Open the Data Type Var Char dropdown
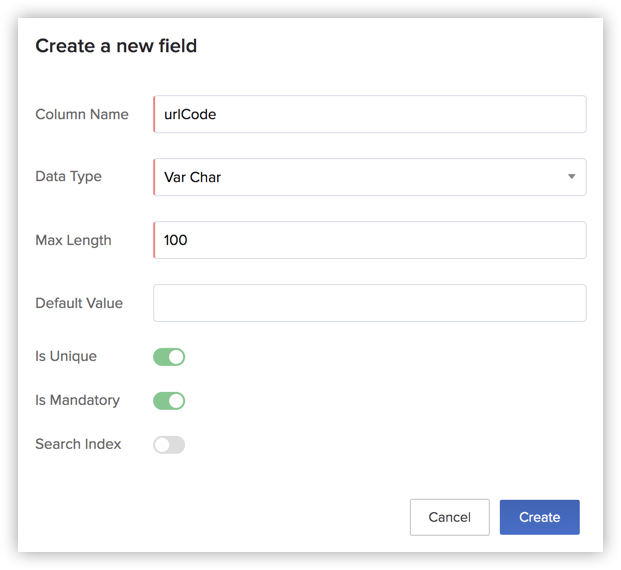This screenshot has width=621, height=570. point(360,177)
